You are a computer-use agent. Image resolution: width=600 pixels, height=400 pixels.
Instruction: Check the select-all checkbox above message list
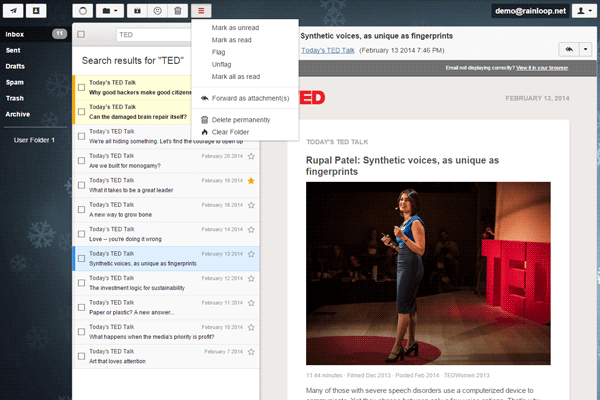click(x=81, y=34)
